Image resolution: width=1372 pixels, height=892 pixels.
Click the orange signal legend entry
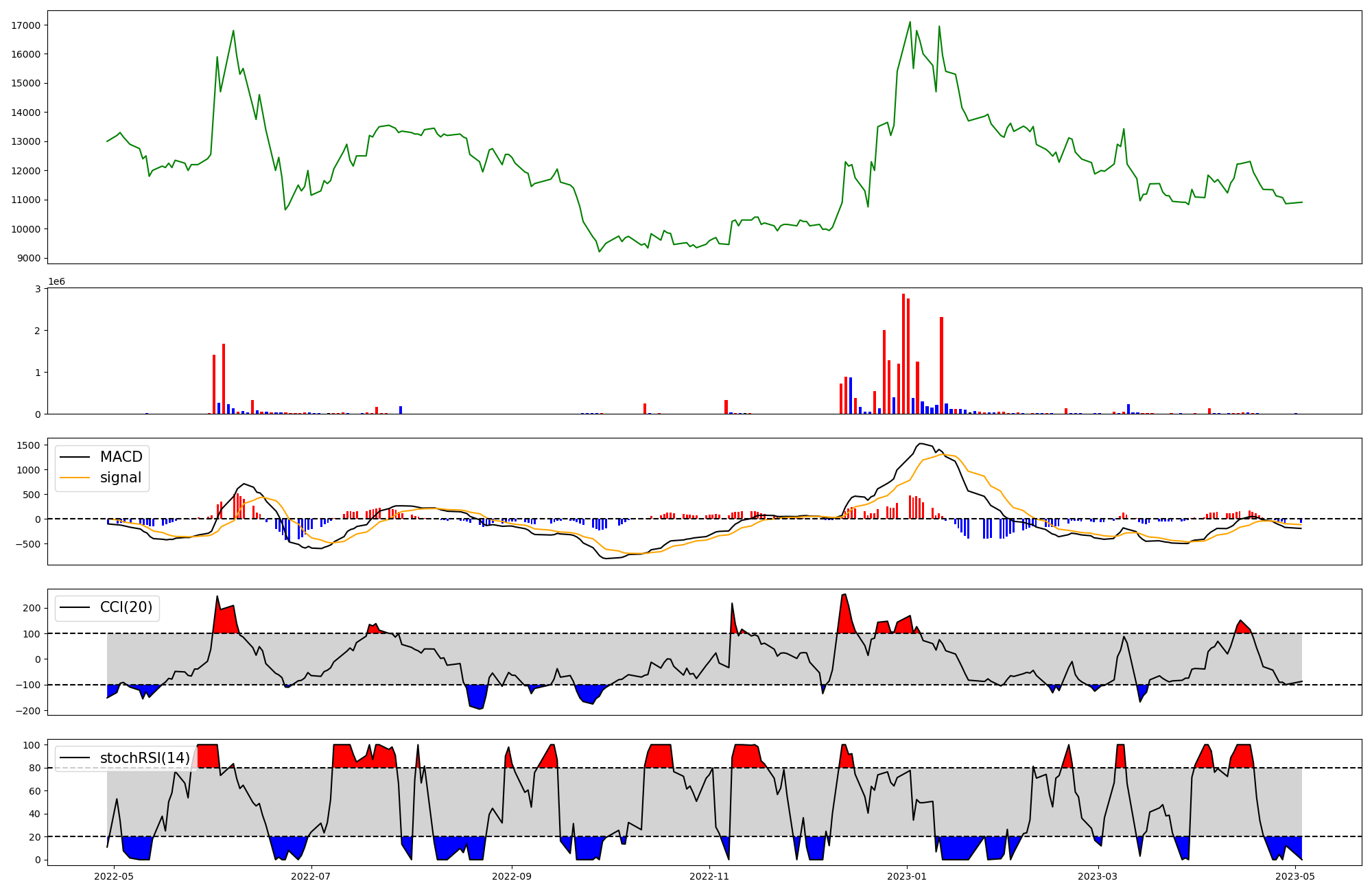click(120, 478)
